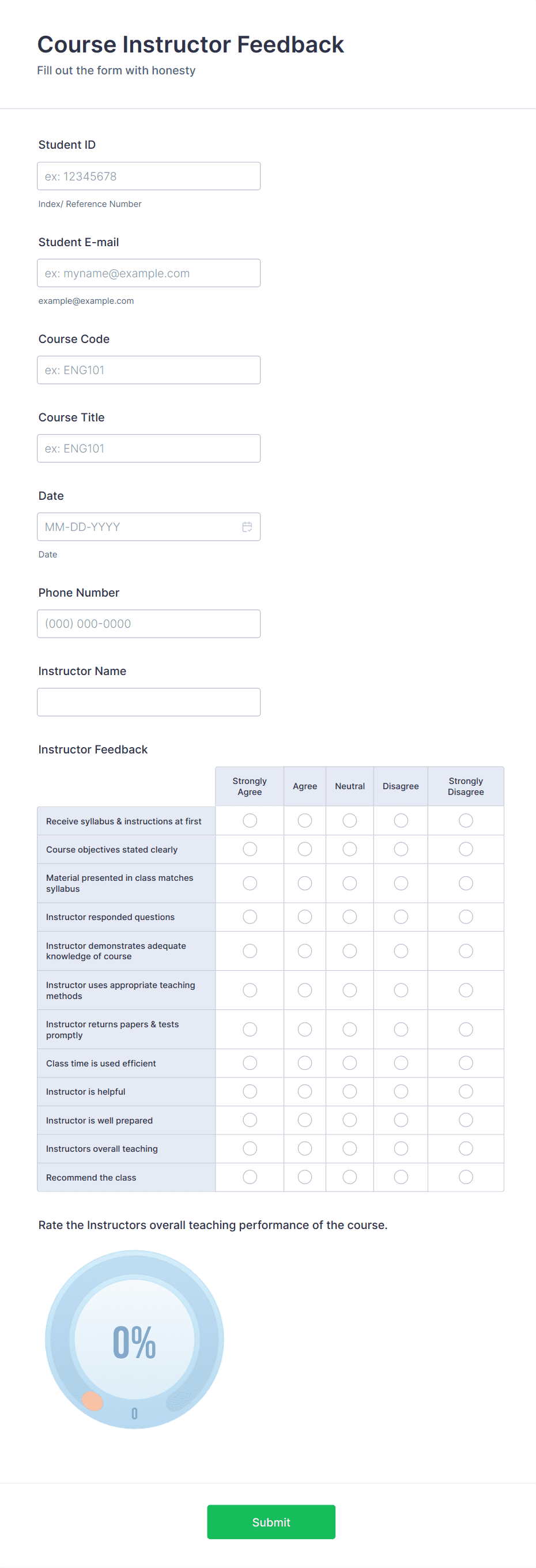Select Strongly Agree for recommending the class

click(x=250, y=1177)
